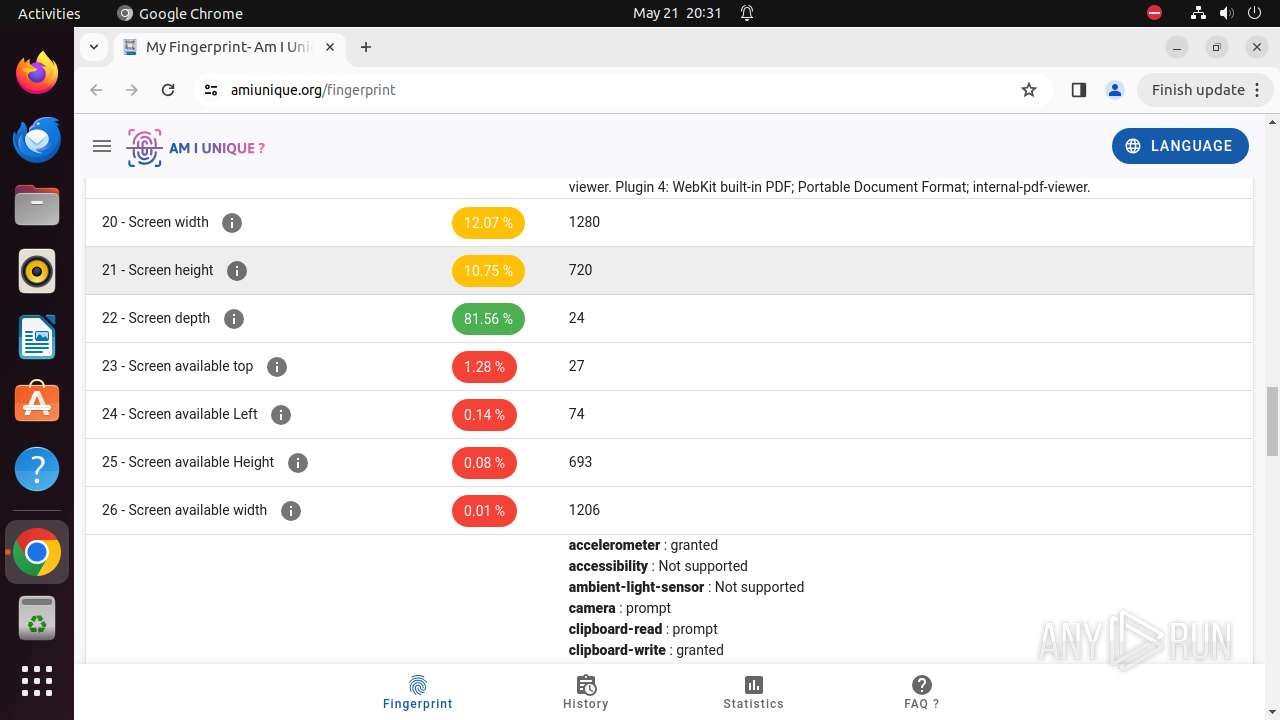This screenshot has width=1280, height=720.
Task: Click Finish update button
Action: 1205,90
